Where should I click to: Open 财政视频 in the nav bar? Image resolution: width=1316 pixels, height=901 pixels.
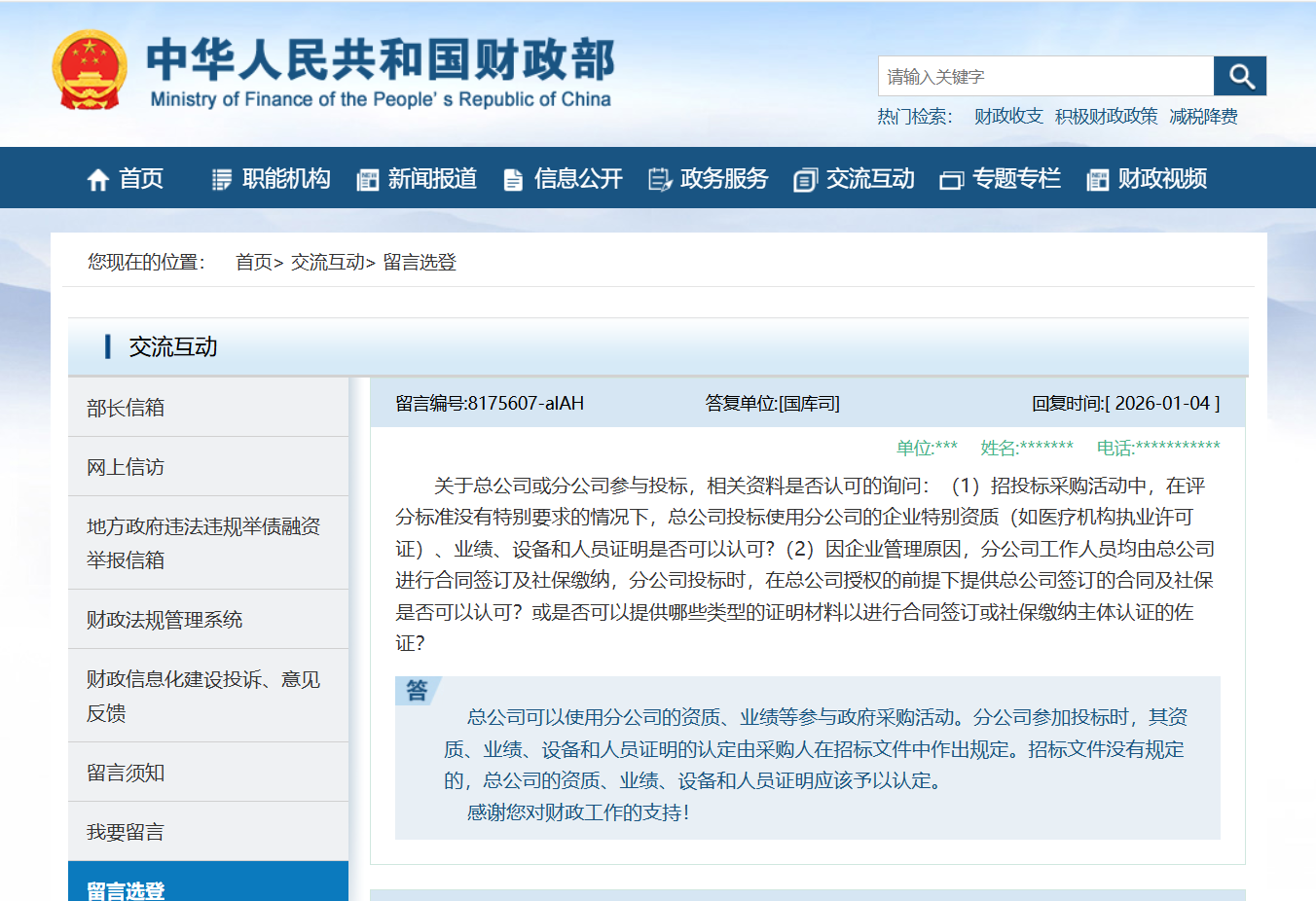pos(1162,179)
